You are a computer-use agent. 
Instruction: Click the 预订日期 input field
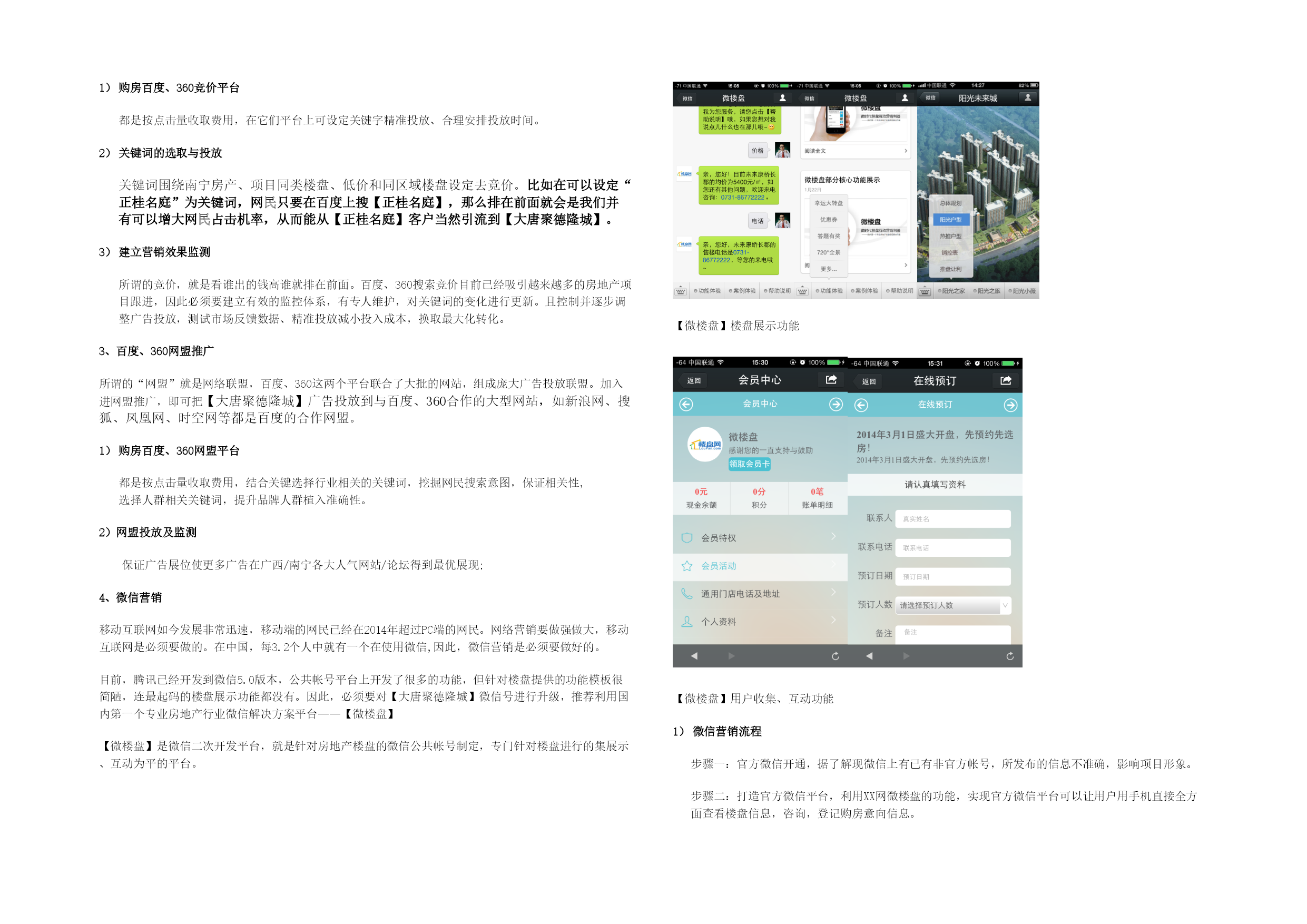[x=953, y=576]
